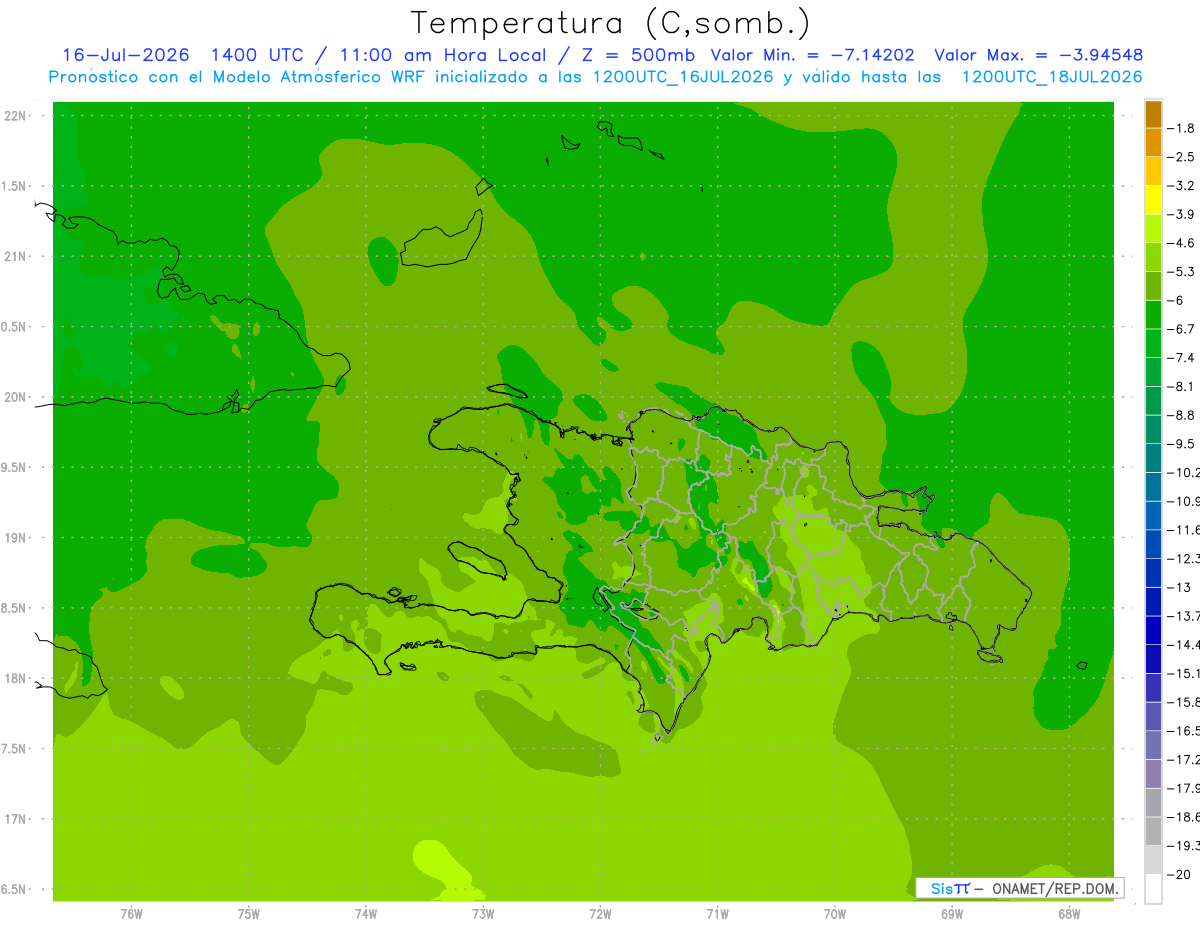The width and height of the screenshot is (1200, 927).
Task: Click the '70W' longitude label
Action: [835, 913]
